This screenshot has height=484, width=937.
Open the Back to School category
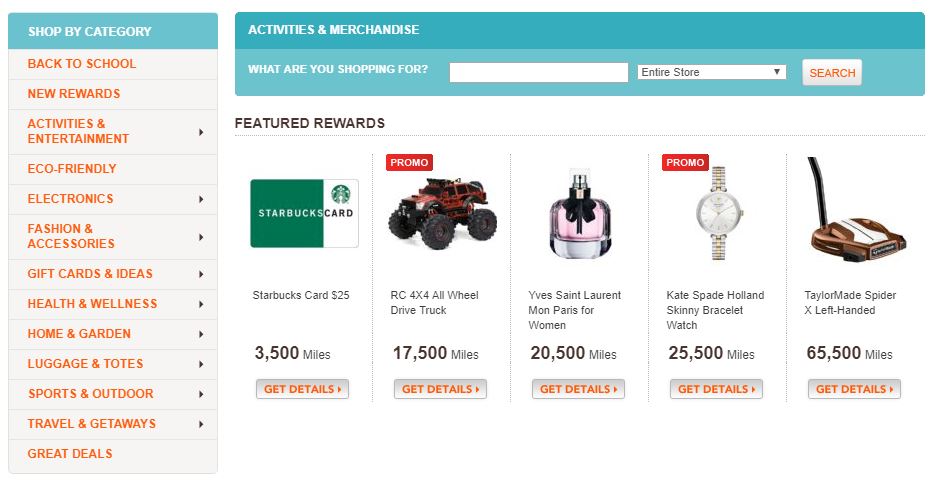point(82,64)
